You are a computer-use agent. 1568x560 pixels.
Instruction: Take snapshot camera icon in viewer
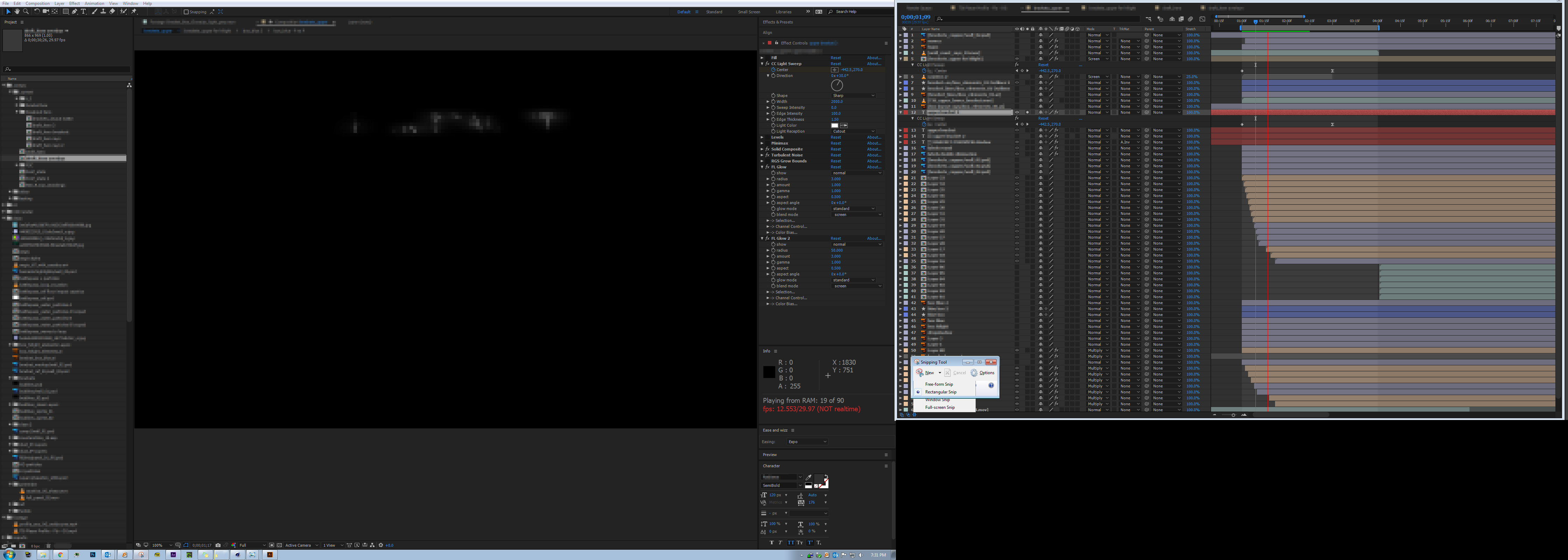[x=218, y=545]
